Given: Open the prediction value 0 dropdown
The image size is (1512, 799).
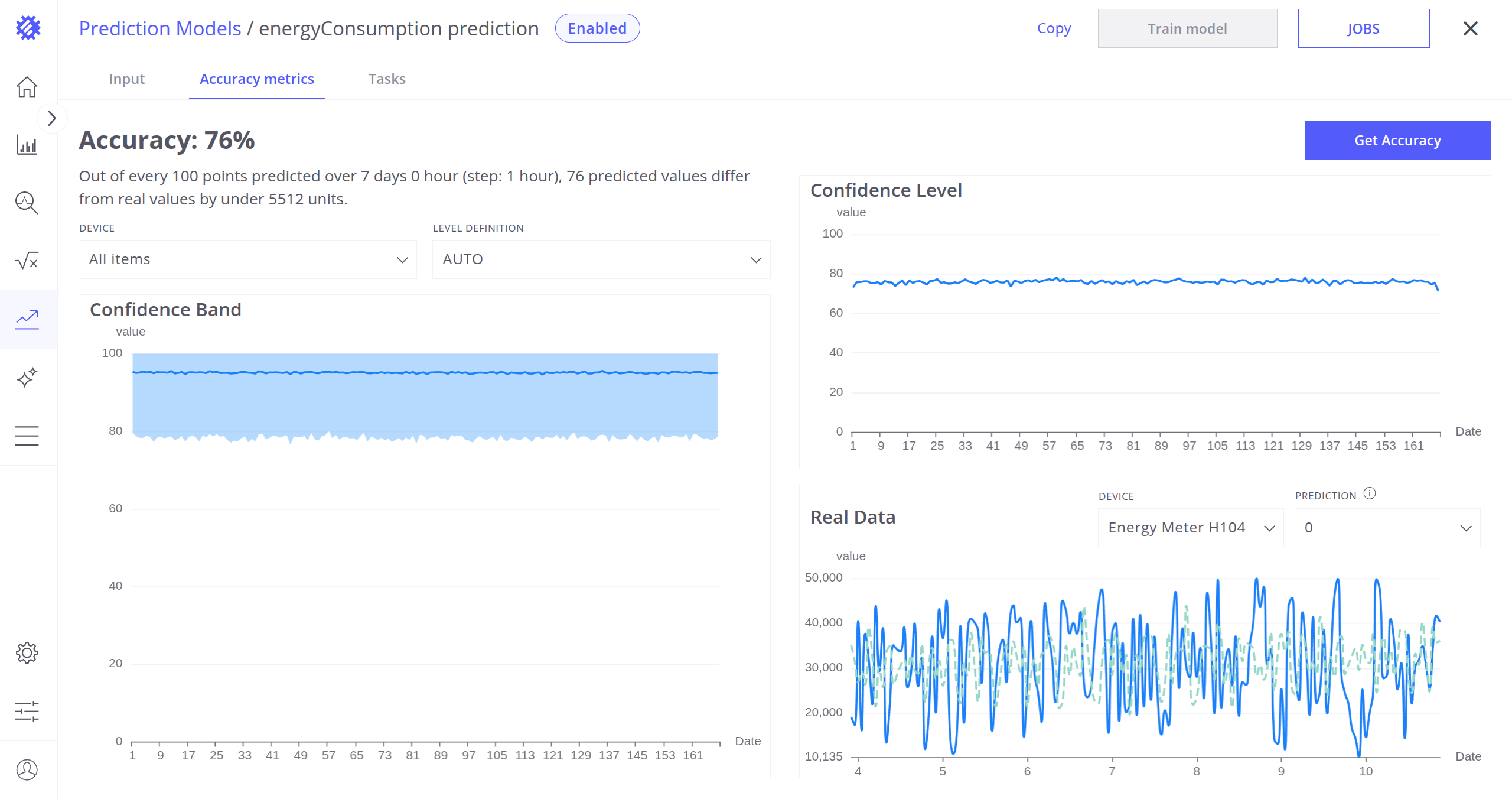Looking at the screenshot, I should pyautogui.click(x=1387, y=528).
